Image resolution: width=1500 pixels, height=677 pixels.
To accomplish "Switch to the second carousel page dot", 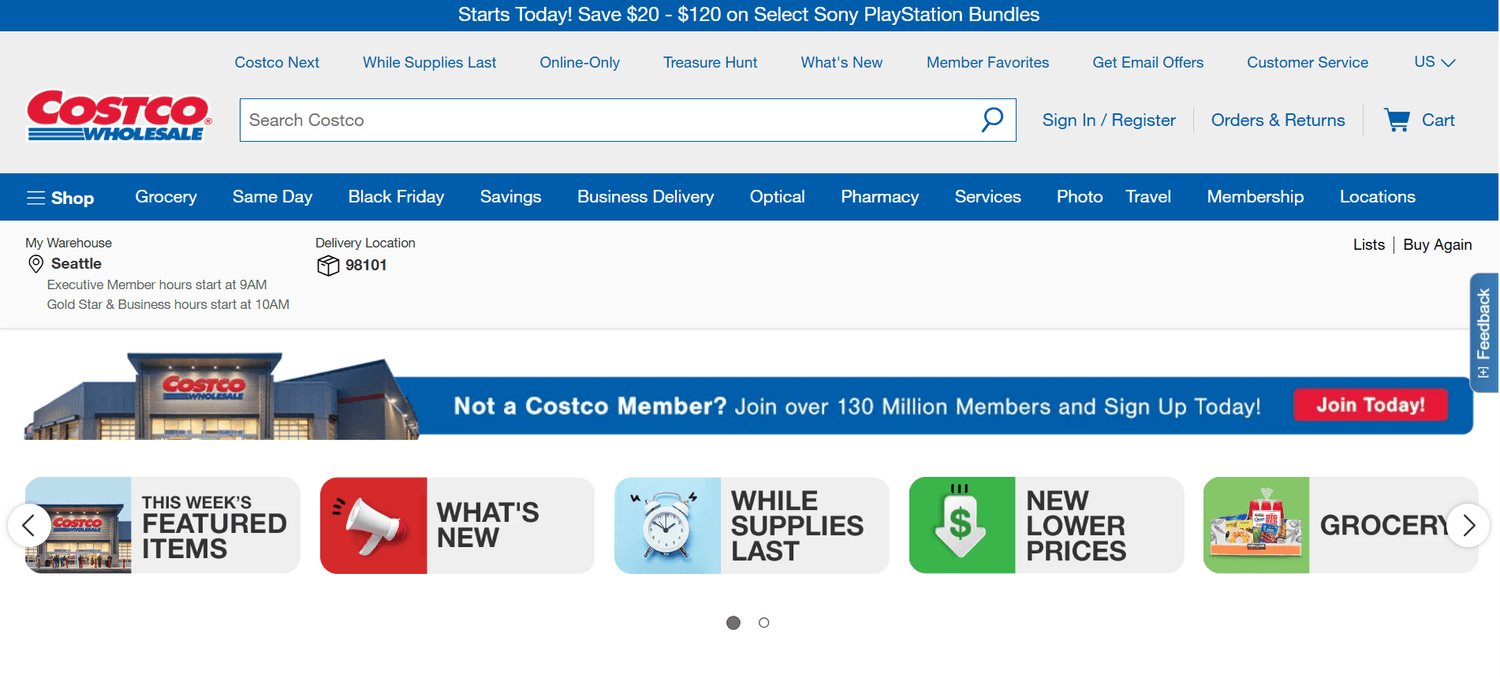I will point(764,623).
